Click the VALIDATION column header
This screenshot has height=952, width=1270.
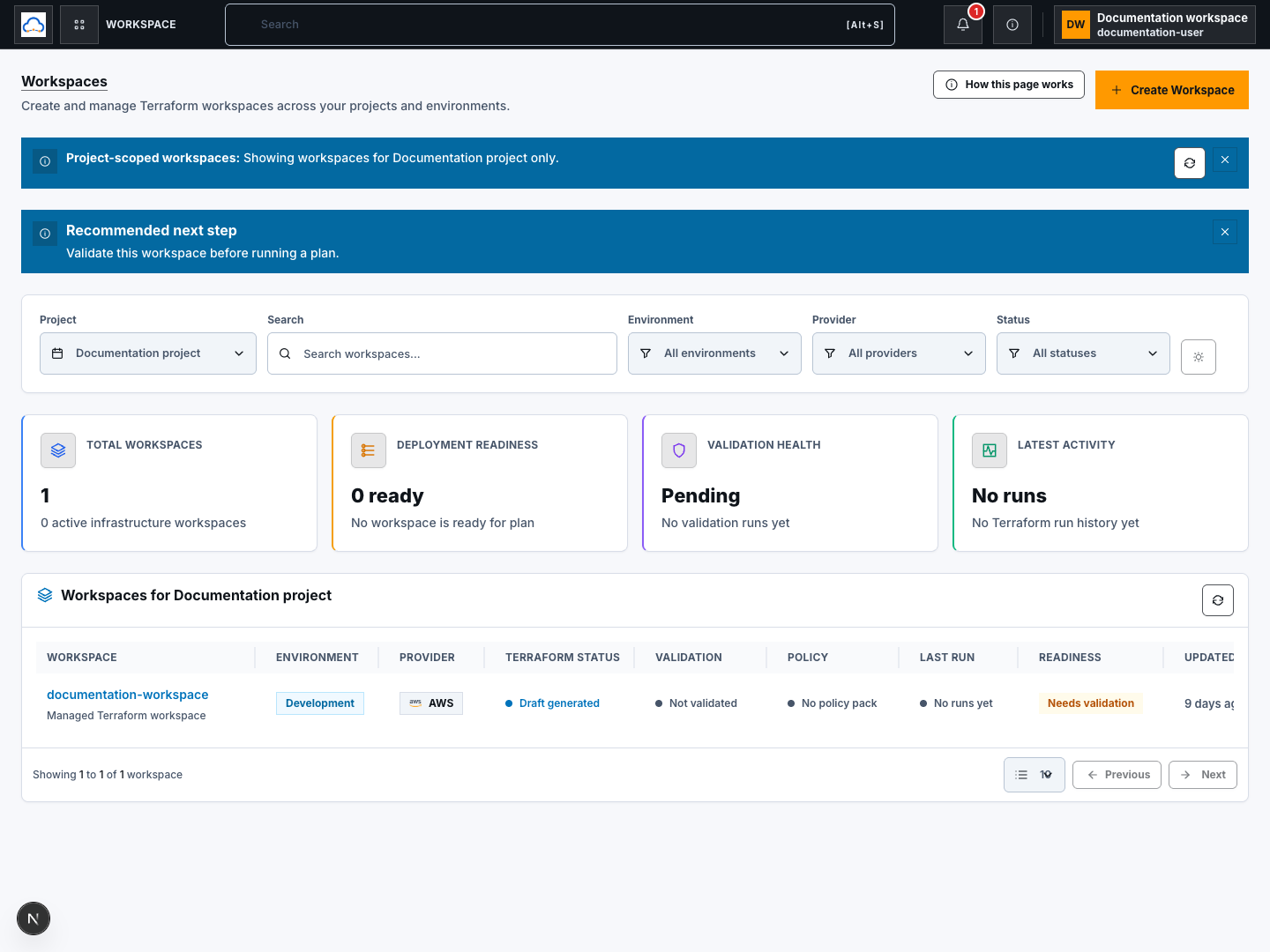tap(689, 658)
